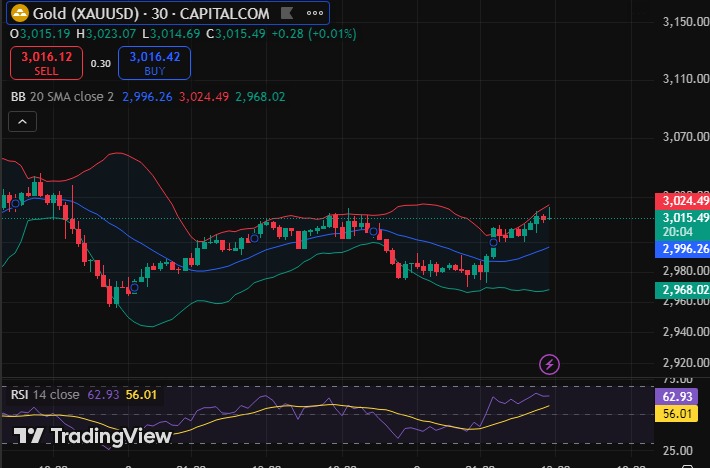Click the green 2,968.02 price axis label

682,290
